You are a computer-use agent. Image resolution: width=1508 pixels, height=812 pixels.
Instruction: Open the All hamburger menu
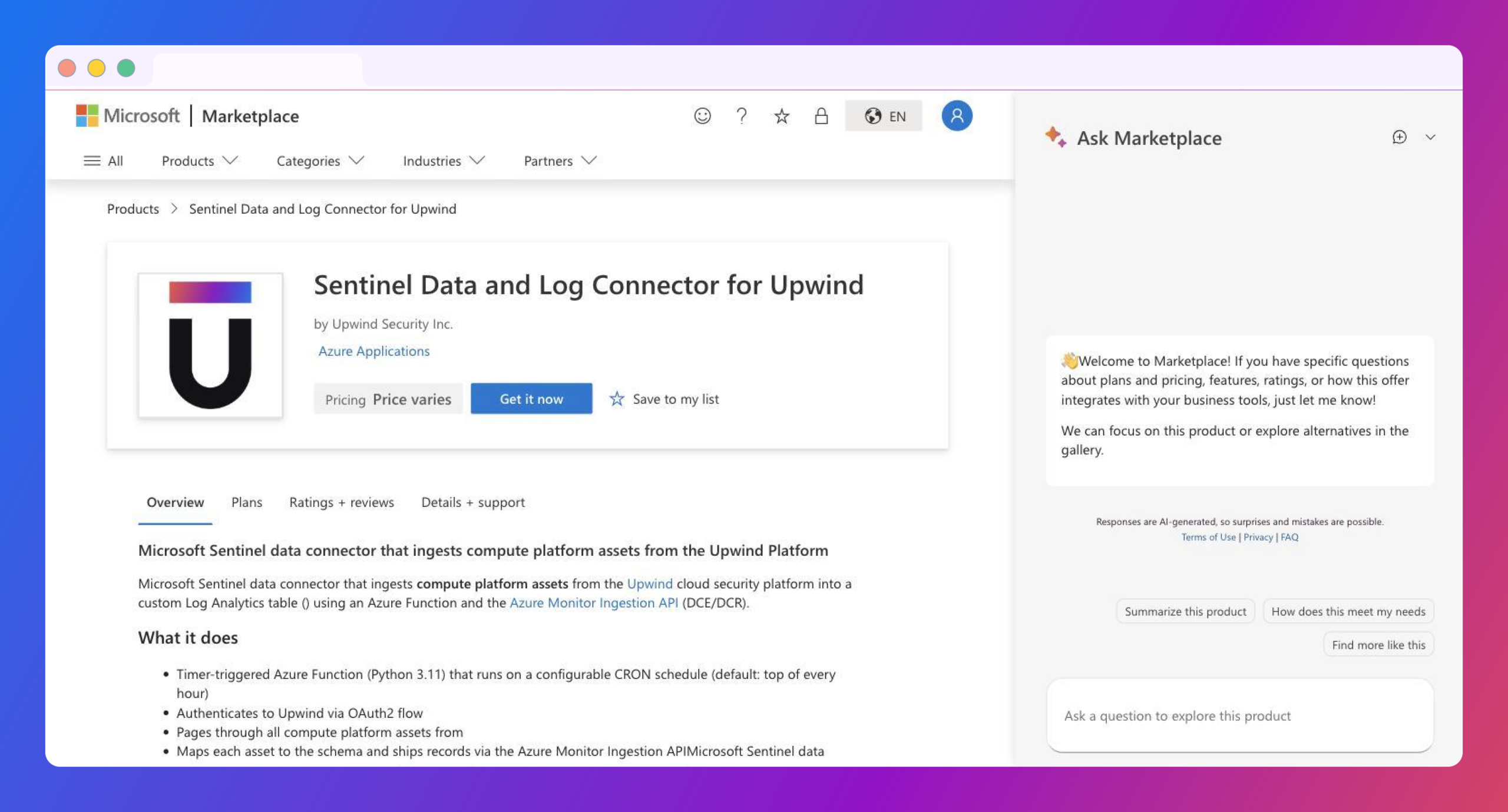(103, 161)
